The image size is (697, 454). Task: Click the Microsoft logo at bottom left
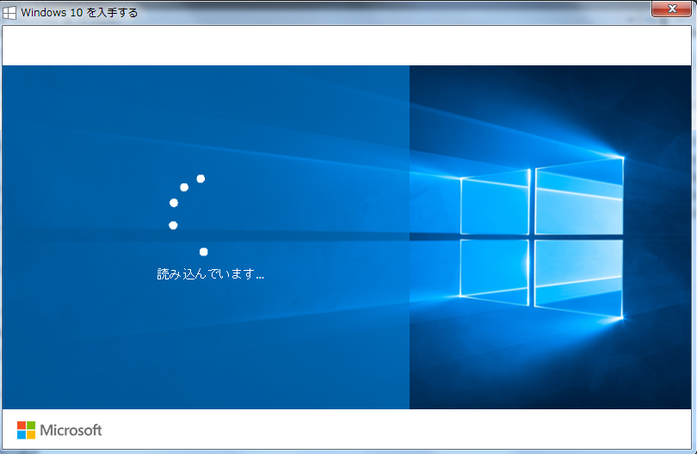pyautogui.click(x=59, y=430)
